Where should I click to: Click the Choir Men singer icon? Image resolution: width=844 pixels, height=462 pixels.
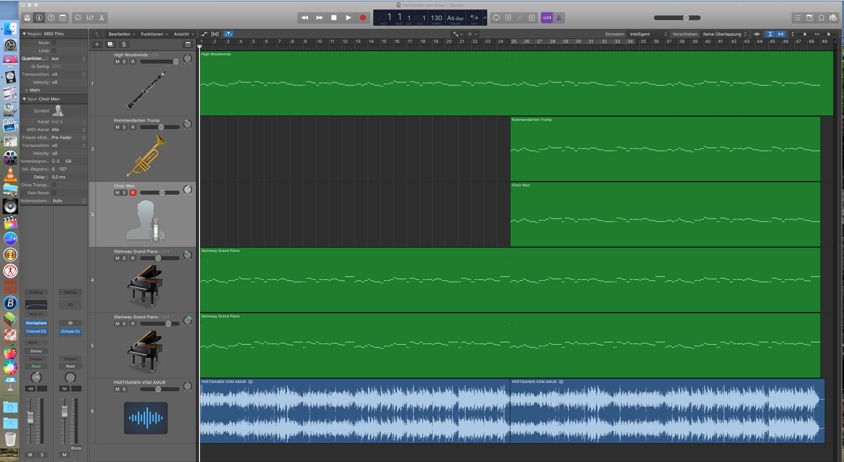[146, 220]
